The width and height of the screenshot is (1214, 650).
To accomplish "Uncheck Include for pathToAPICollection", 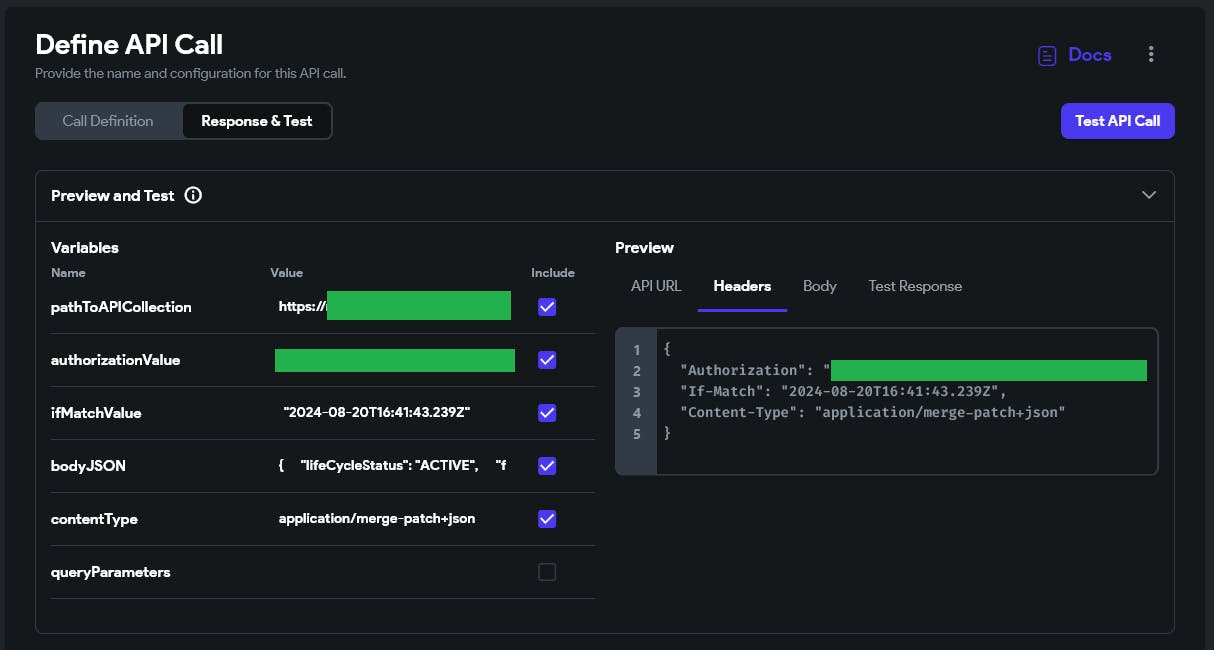I will coord(547,307).
